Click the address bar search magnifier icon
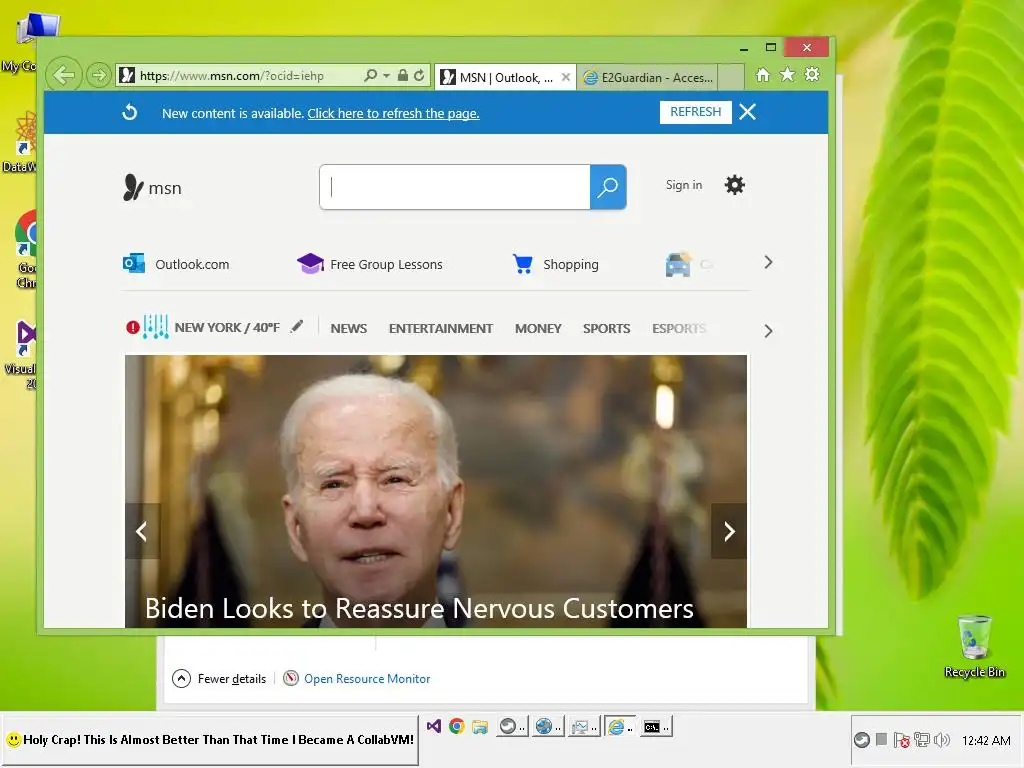Viewport: 1024px width, 768px height. pyautogui.click(x=370, y=76)
